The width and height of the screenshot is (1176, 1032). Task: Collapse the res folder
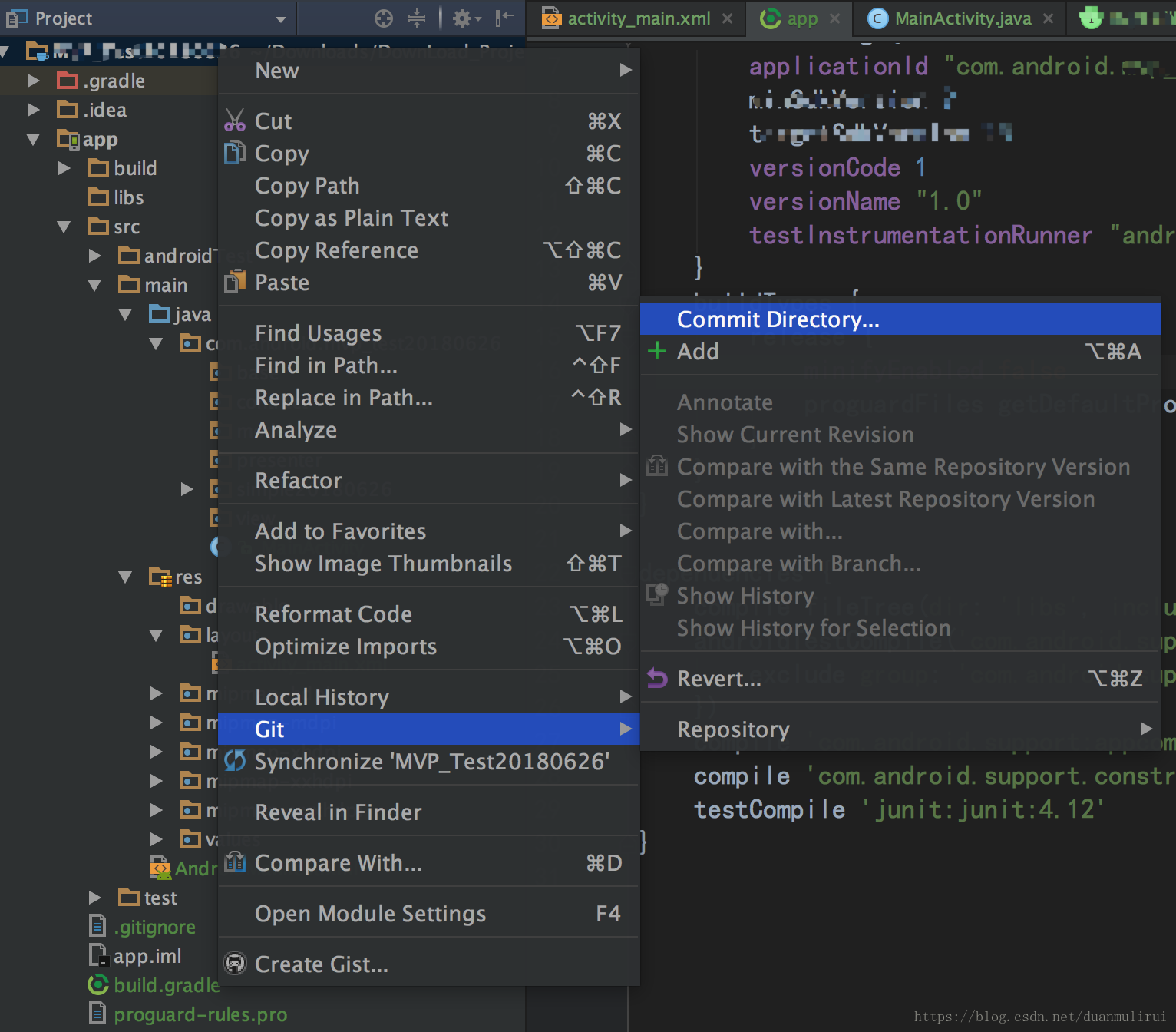click(125, 577)
